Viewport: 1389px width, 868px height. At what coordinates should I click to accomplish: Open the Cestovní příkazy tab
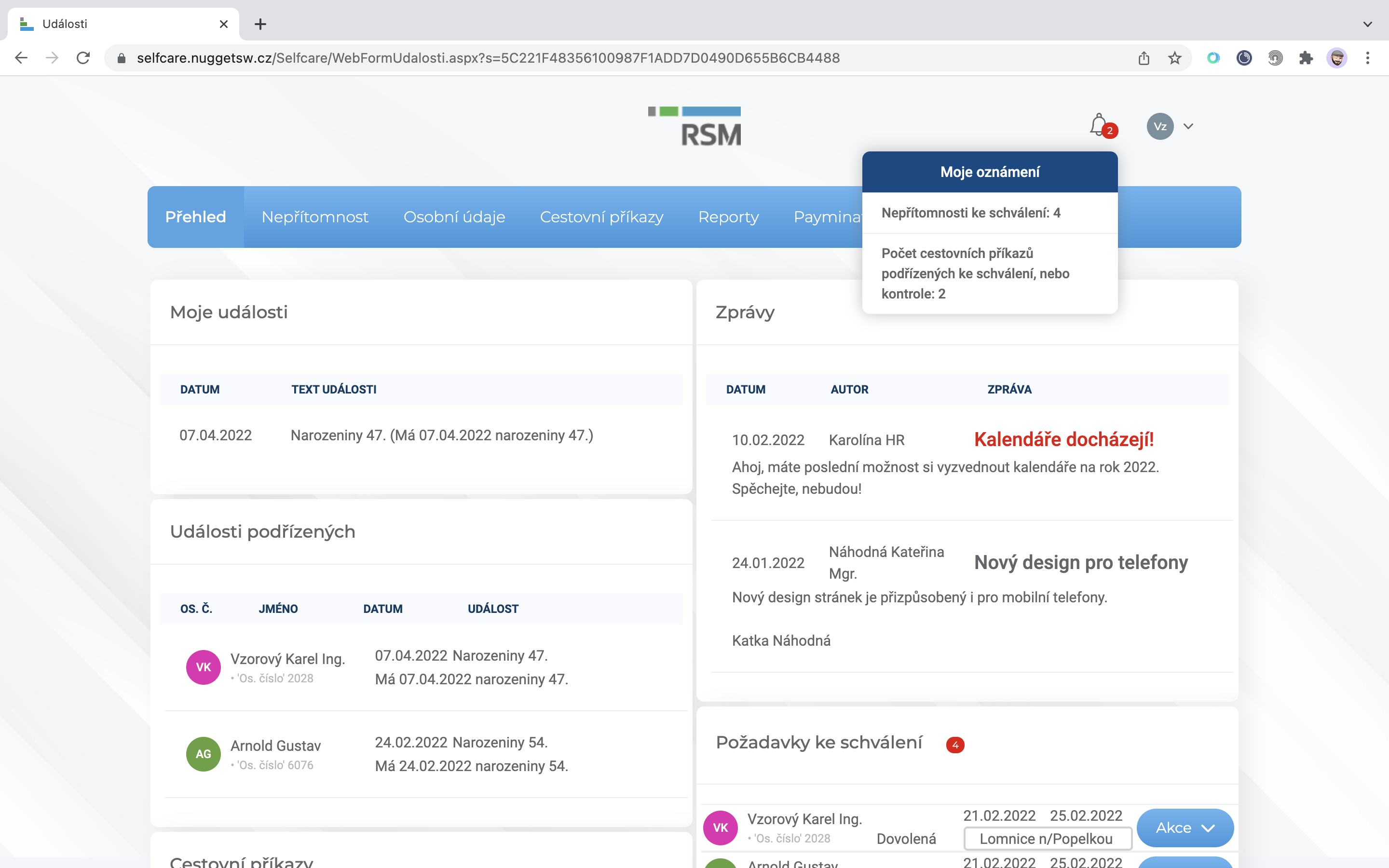601,217
